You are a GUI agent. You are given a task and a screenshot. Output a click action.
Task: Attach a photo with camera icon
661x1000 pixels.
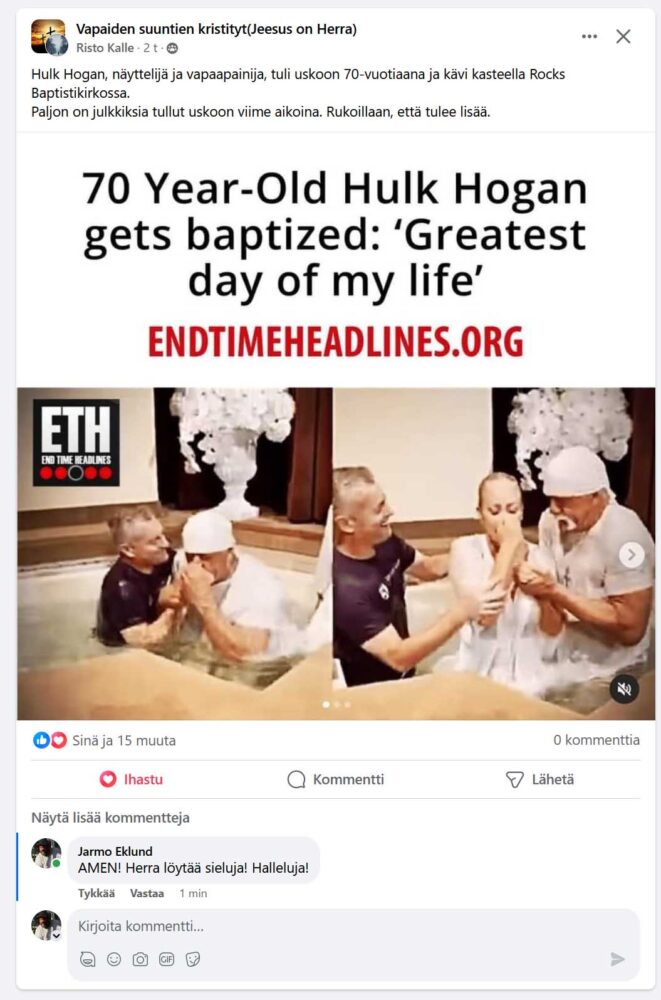(140, 959)
